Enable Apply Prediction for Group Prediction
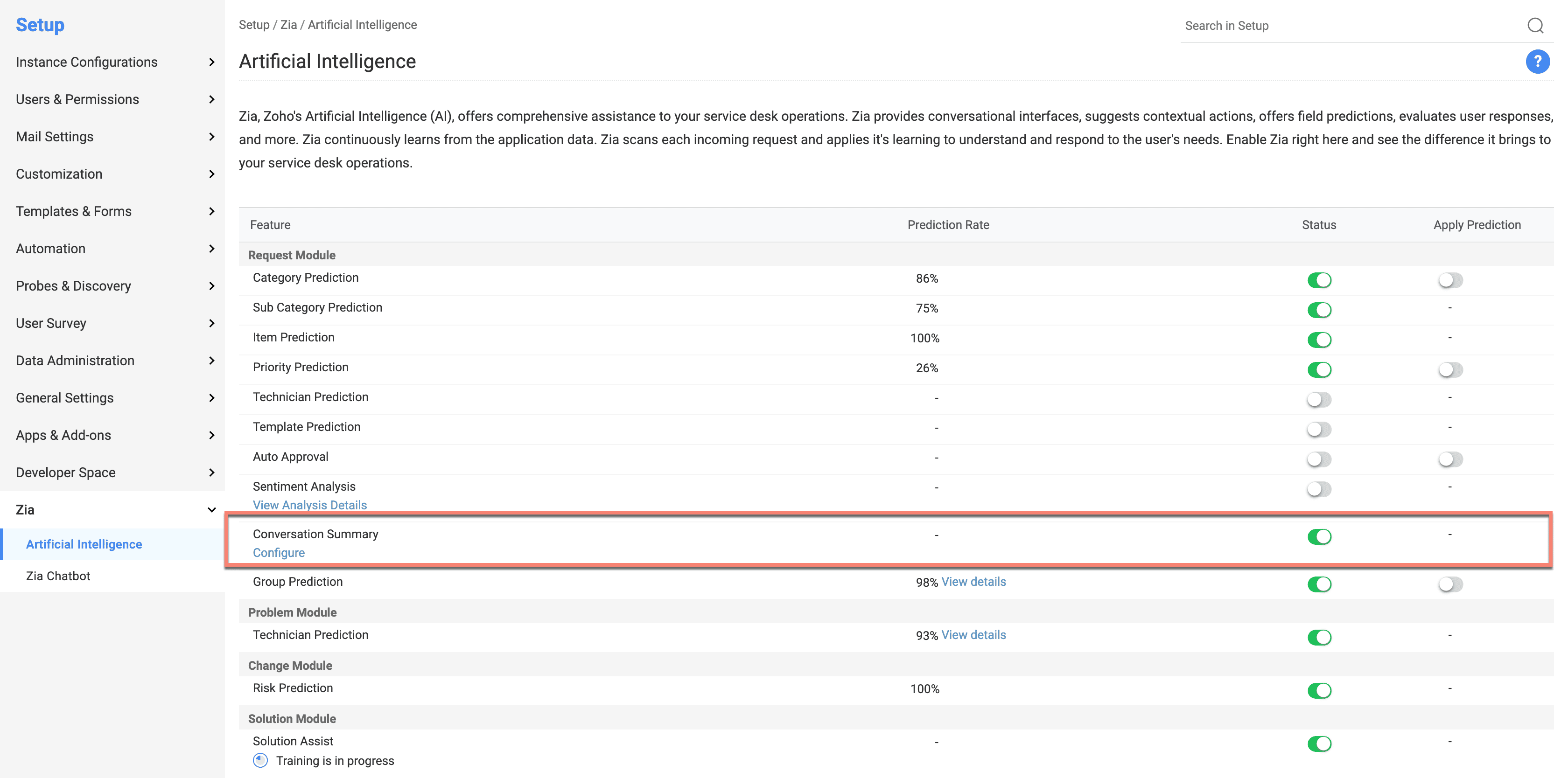The width and height of the screenshot is (1568, 778). click(1450, 584)
